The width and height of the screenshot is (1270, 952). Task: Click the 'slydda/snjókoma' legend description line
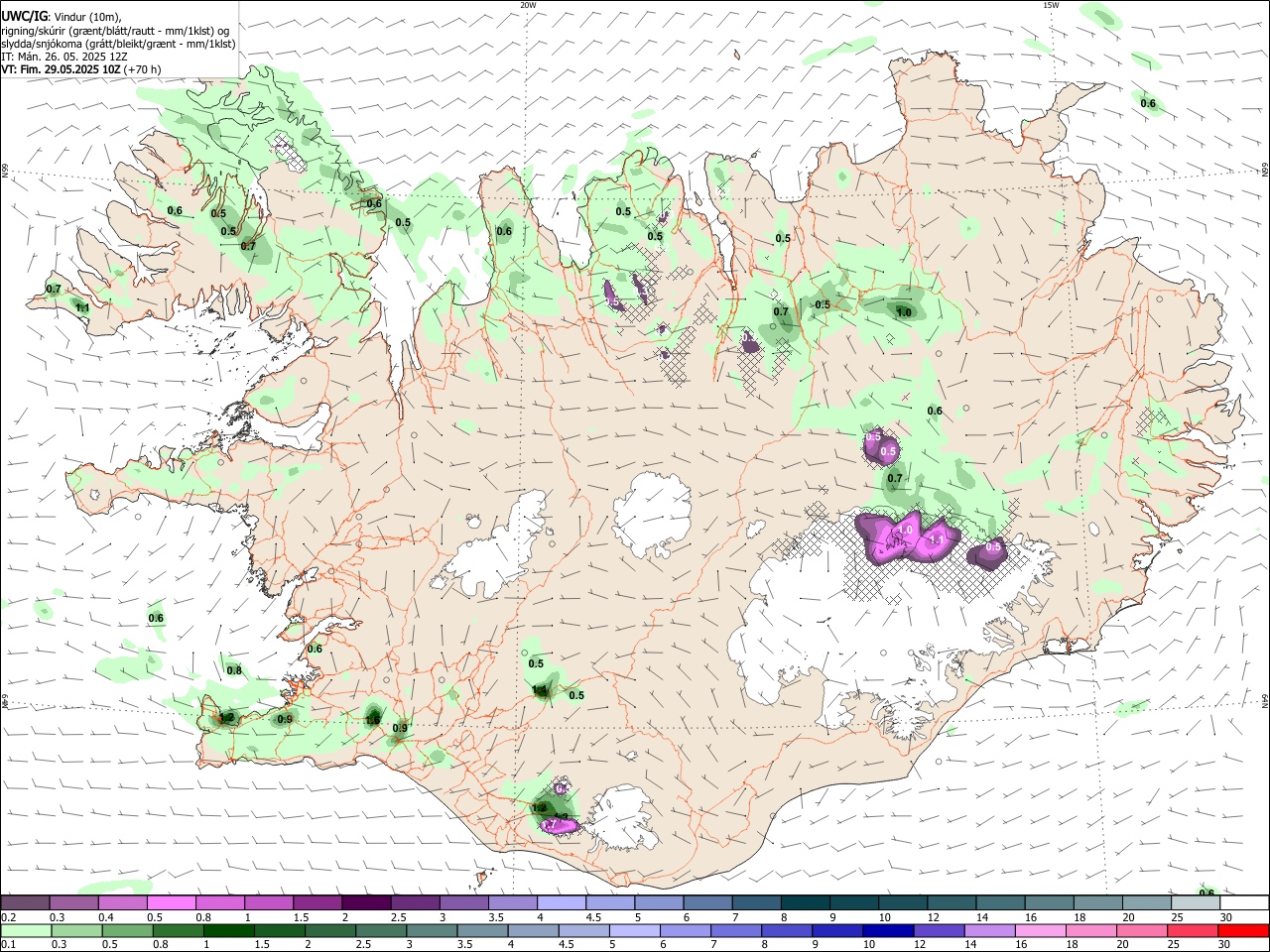[118, 44]
